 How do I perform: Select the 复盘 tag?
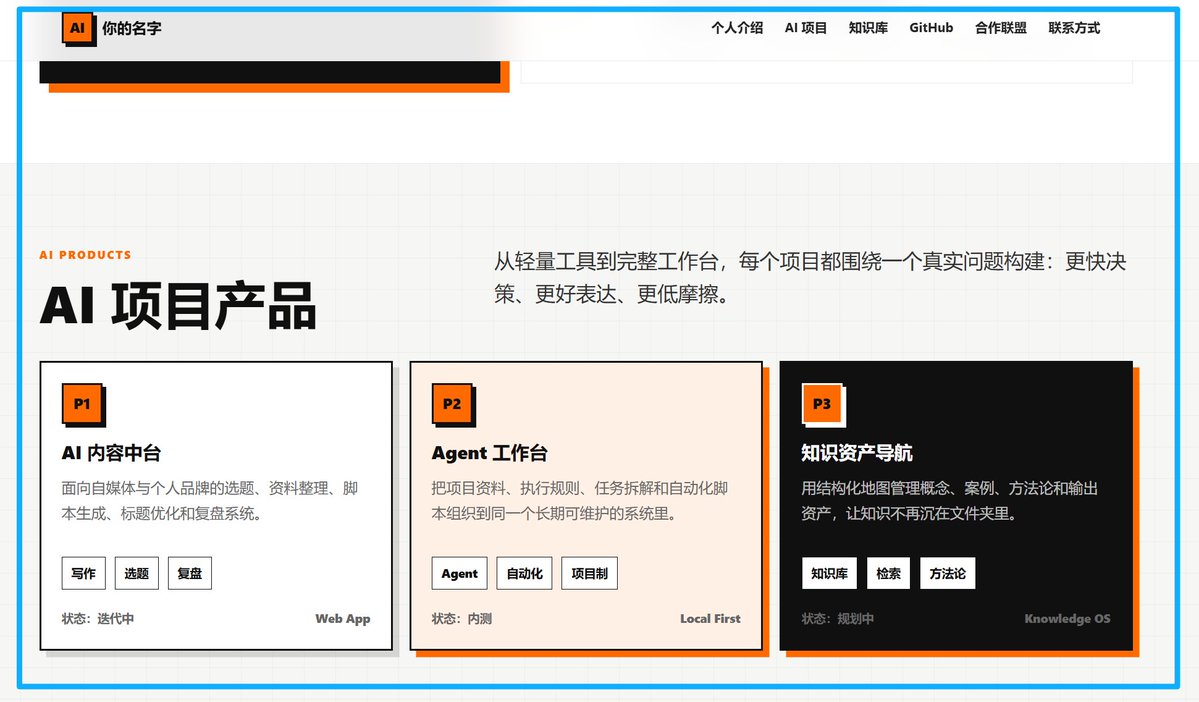tap(190, 574)
